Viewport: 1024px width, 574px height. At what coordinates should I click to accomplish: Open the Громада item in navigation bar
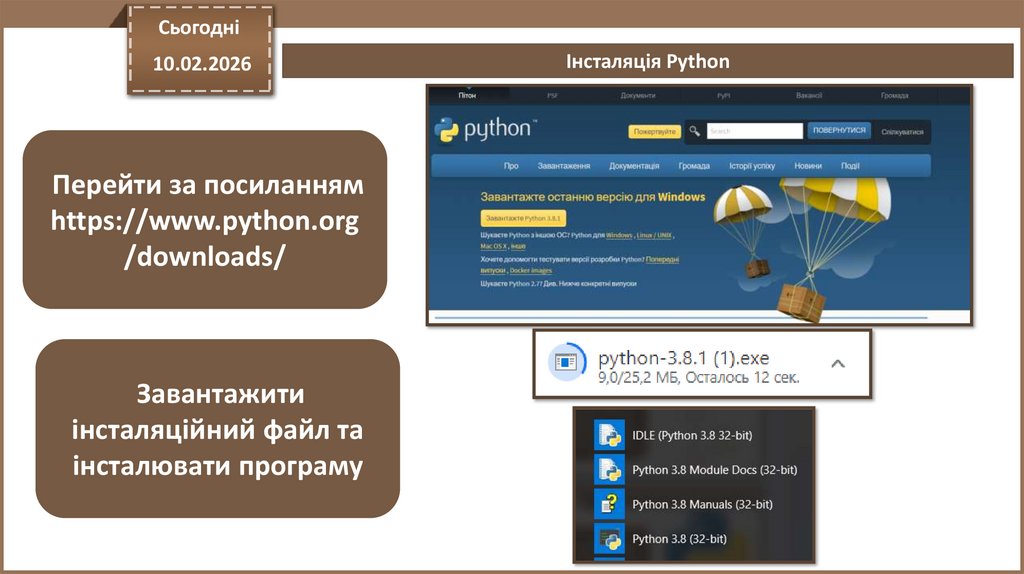(x=694, y=166)
